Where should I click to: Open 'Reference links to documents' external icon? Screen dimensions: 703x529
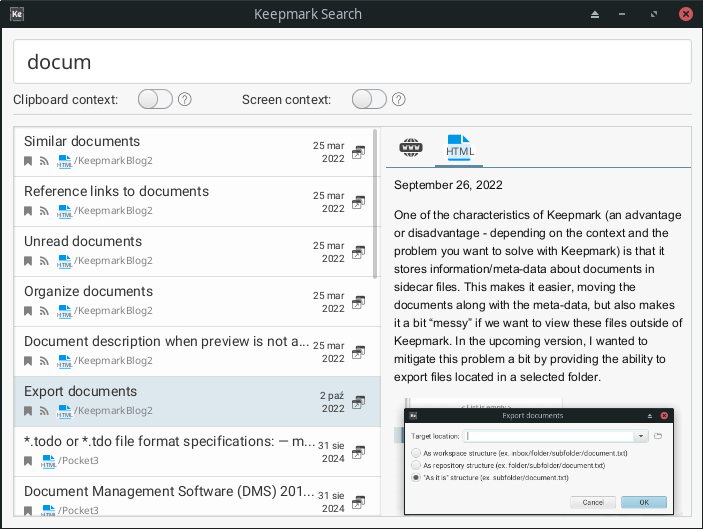click(x=358, y=202)
